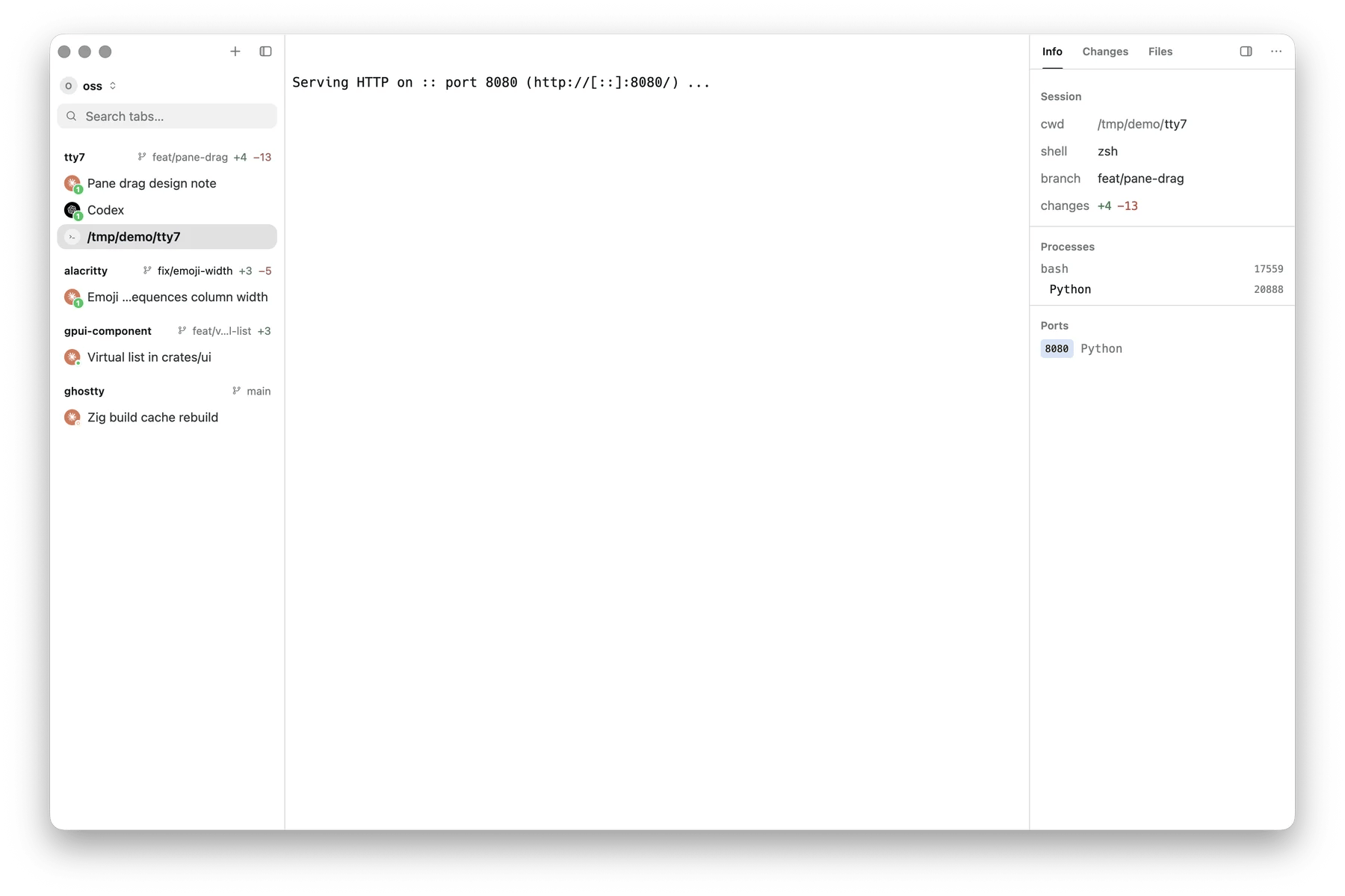Select the /tmp/demo/tty7 terminal tab
1345x896 pixels.
pyautogui.click(x=167, y=237)
